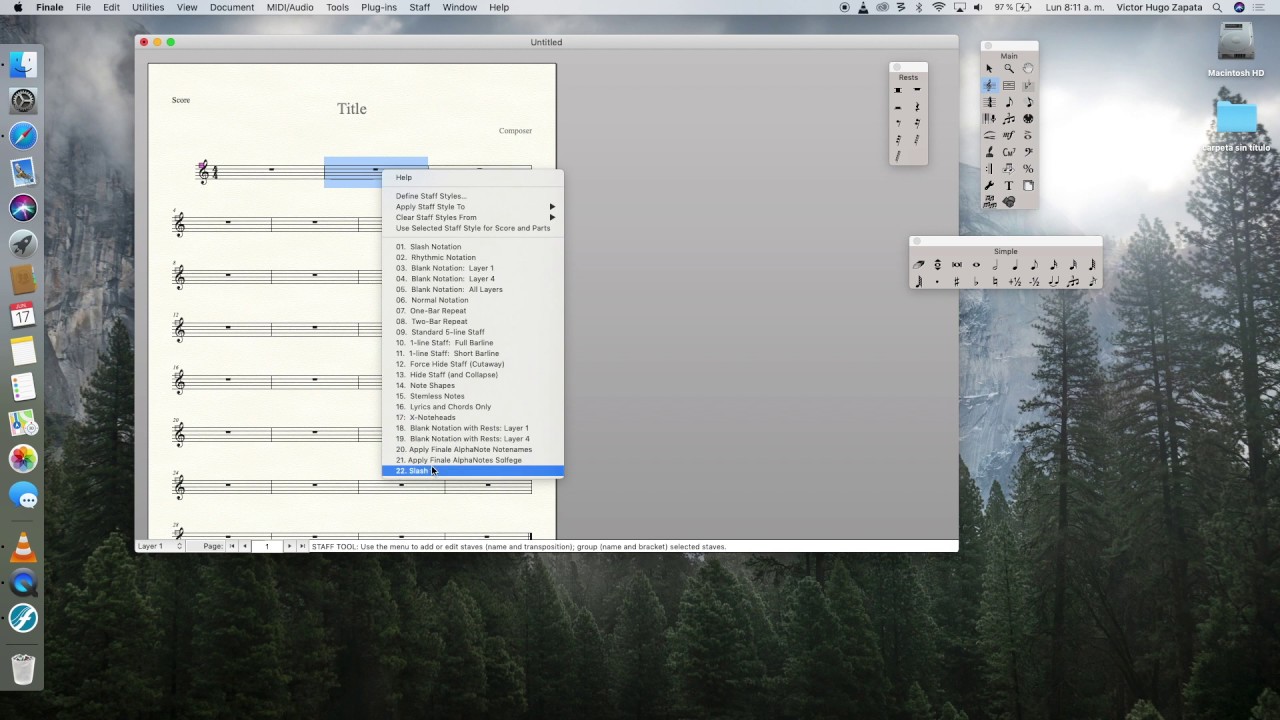
Task: Select the grace note tool in Simple palette
Action: click(x=1092, y=282)
